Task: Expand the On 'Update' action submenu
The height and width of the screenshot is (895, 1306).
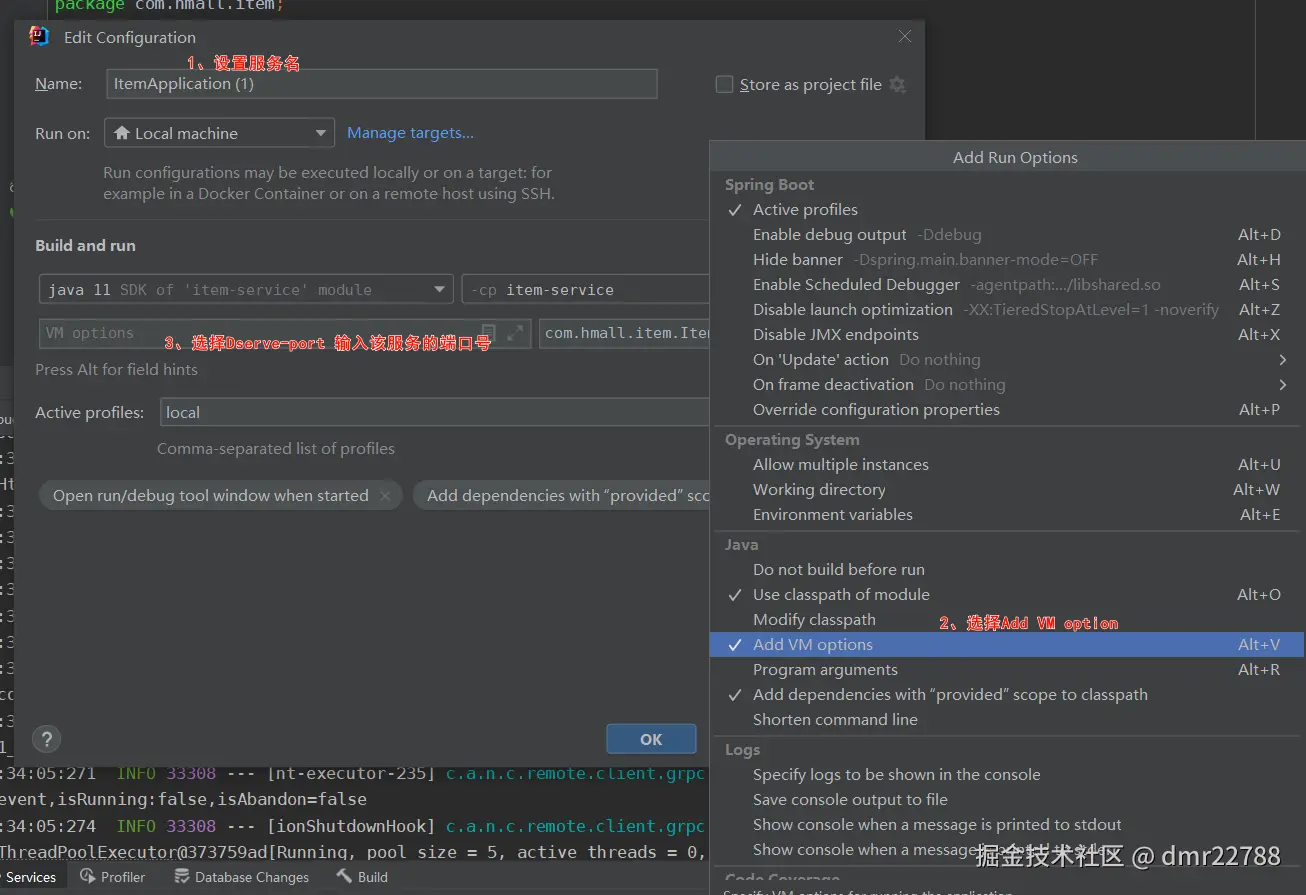Action: 1007,360
